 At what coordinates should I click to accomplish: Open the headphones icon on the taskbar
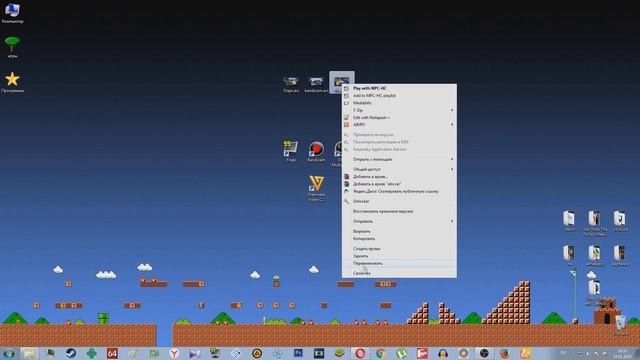443,353
